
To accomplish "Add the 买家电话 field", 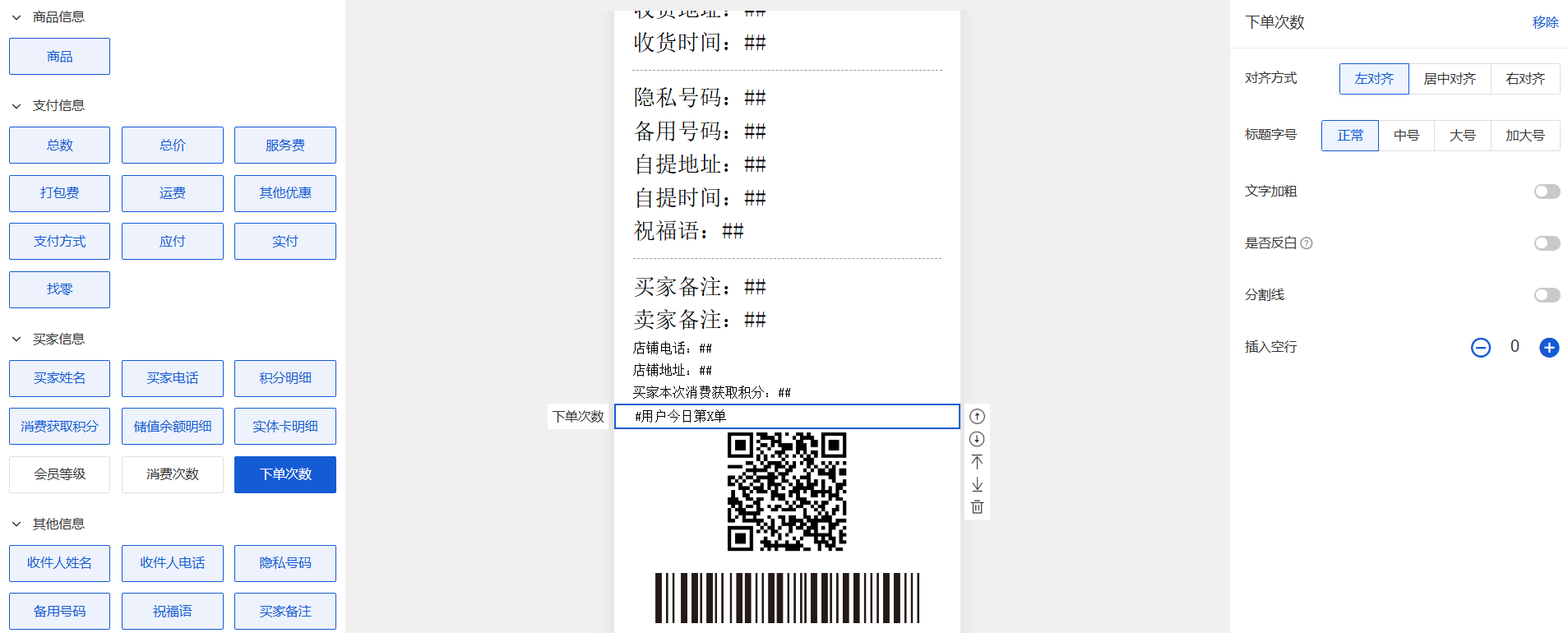I will [x=172, y=378].
